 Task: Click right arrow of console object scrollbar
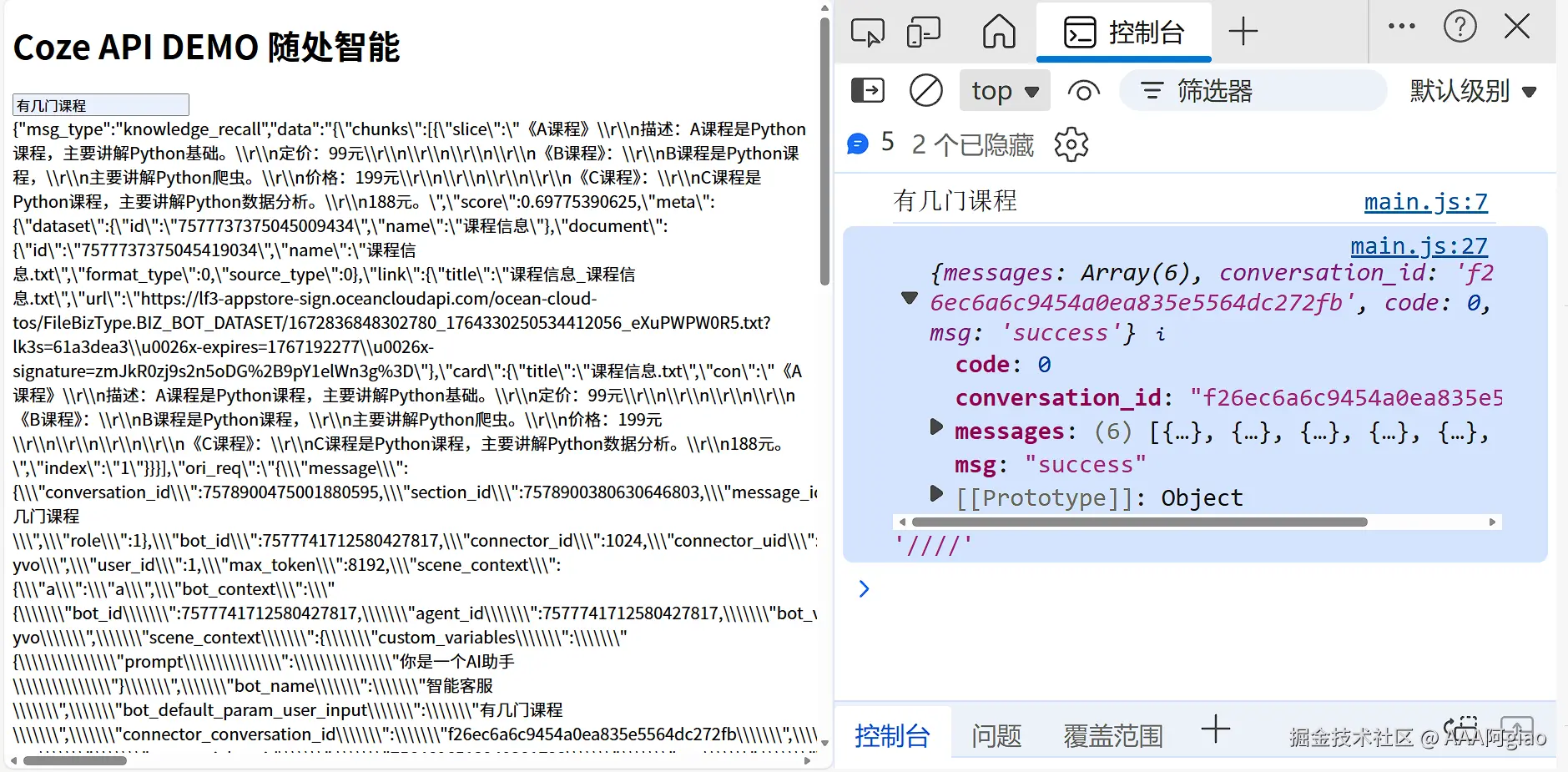click(x=1493, y=522)
